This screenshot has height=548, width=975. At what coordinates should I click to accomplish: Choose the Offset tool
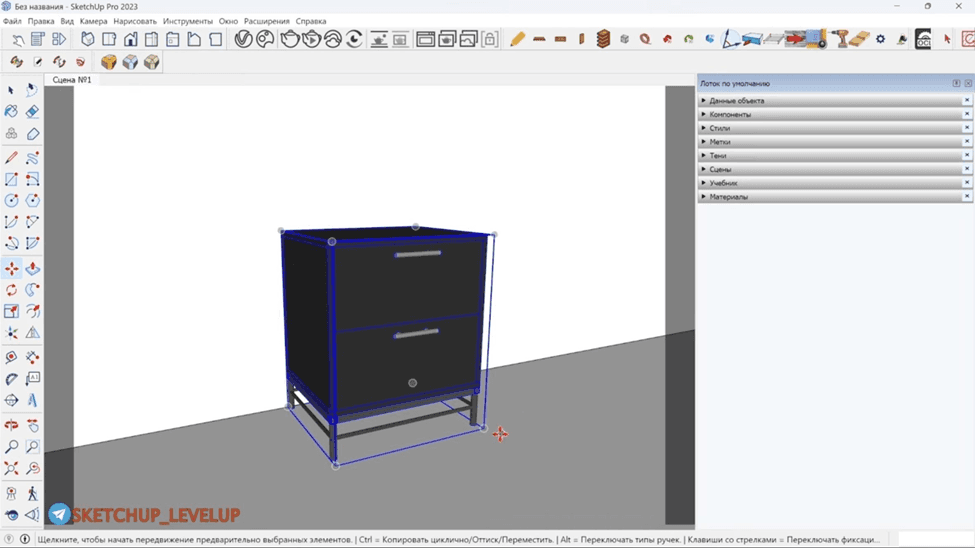coord(32,311)
